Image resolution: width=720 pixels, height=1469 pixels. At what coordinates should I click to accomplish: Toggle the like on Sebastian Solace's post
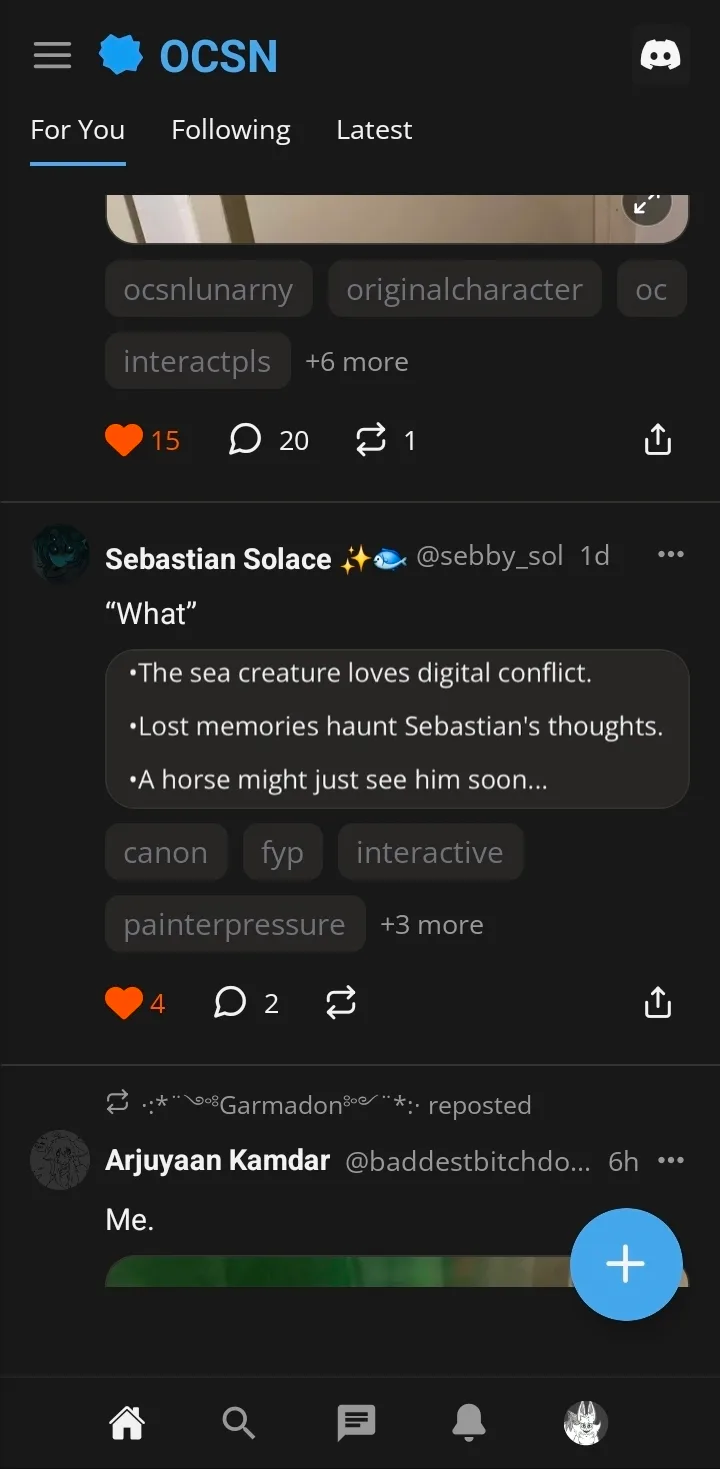tap(124, 1002)
